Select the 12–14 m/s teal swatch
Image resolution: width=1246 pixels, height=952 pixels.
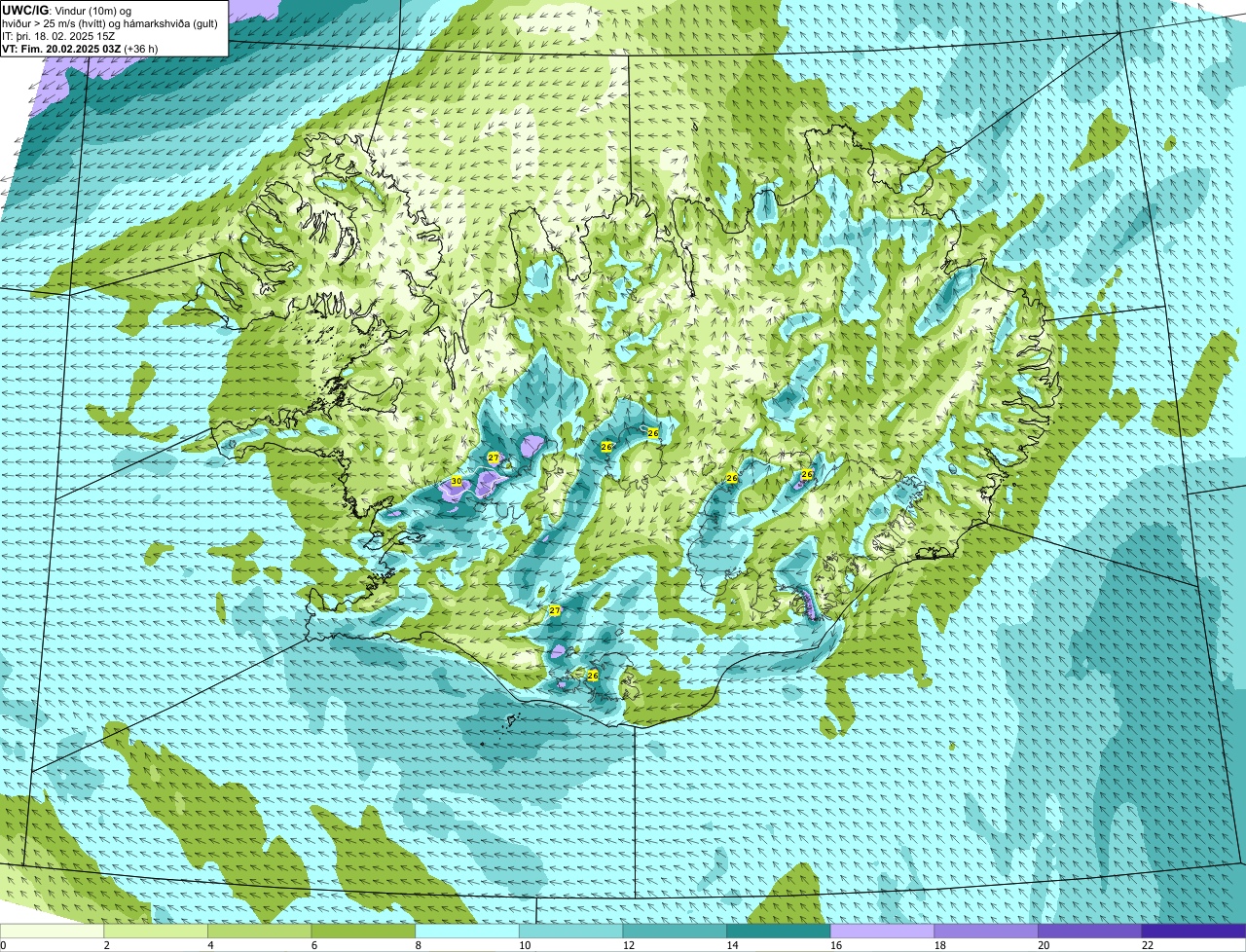pos(675,931)
